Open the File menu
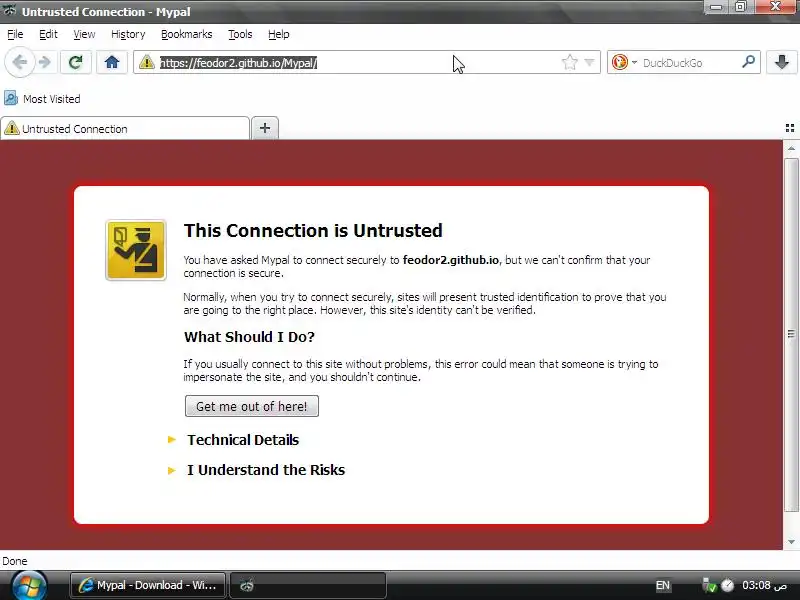 (15, 34)
